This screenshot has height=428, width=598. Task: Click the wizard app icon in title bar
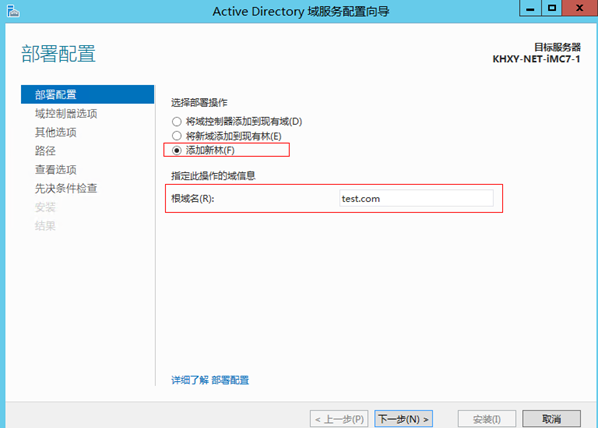(13, 11)
